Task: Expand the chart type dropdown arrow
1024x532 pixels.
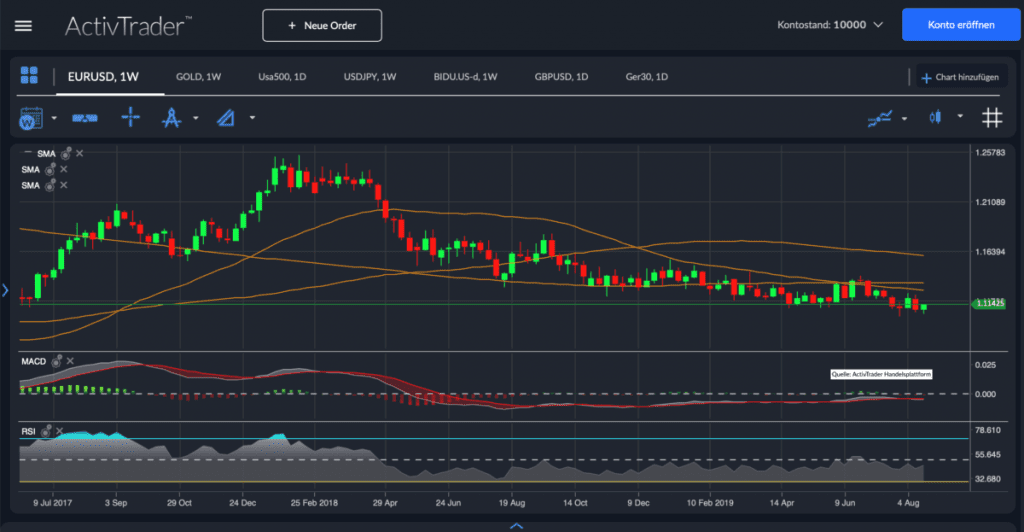Action: coord(960,116)
